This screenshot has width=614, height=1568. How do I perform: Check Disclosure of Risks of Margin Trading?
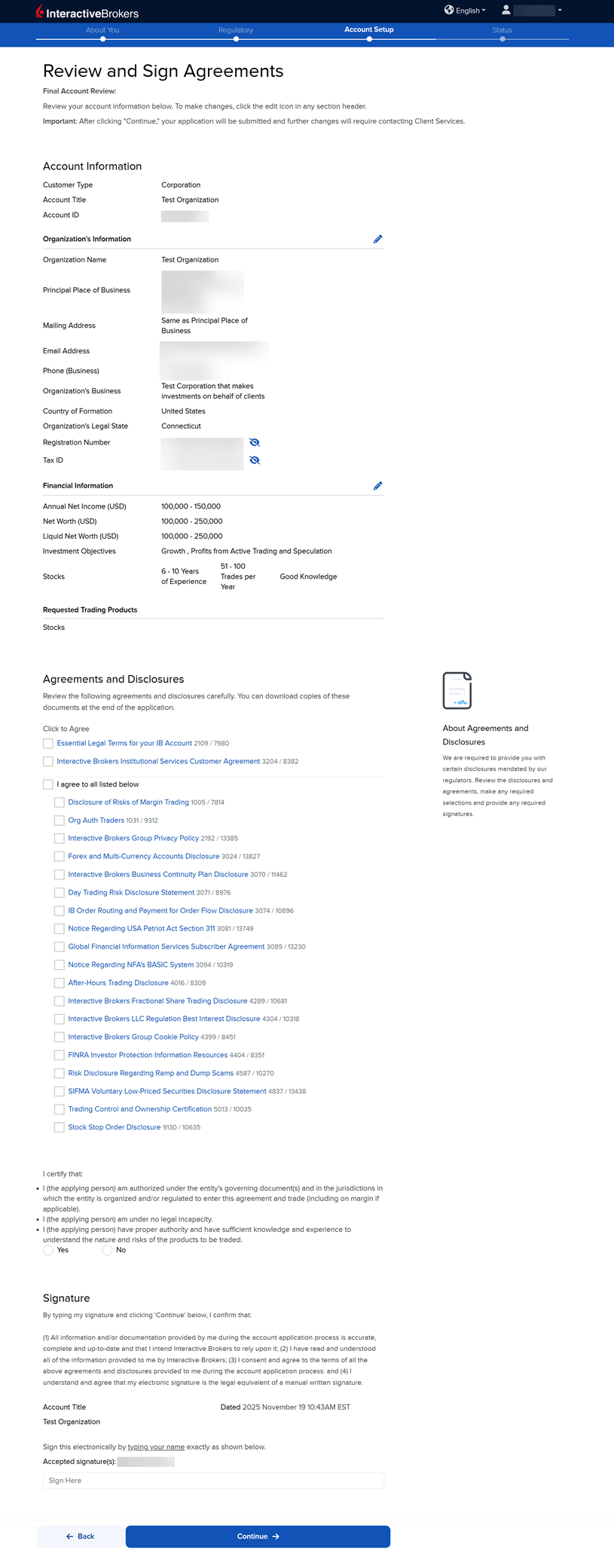click(60, 802)
